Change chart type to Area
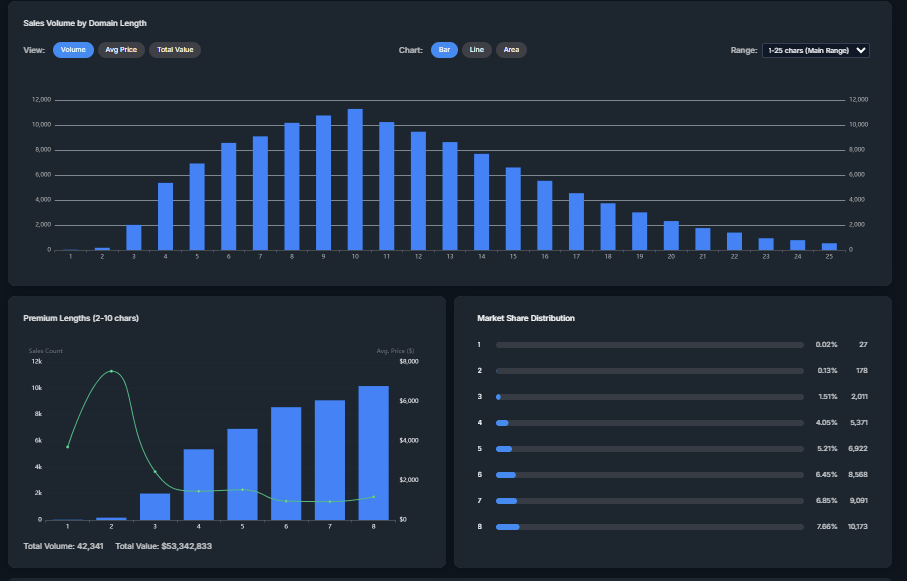This screenshot has width=907, height=581. pos(511,50)
